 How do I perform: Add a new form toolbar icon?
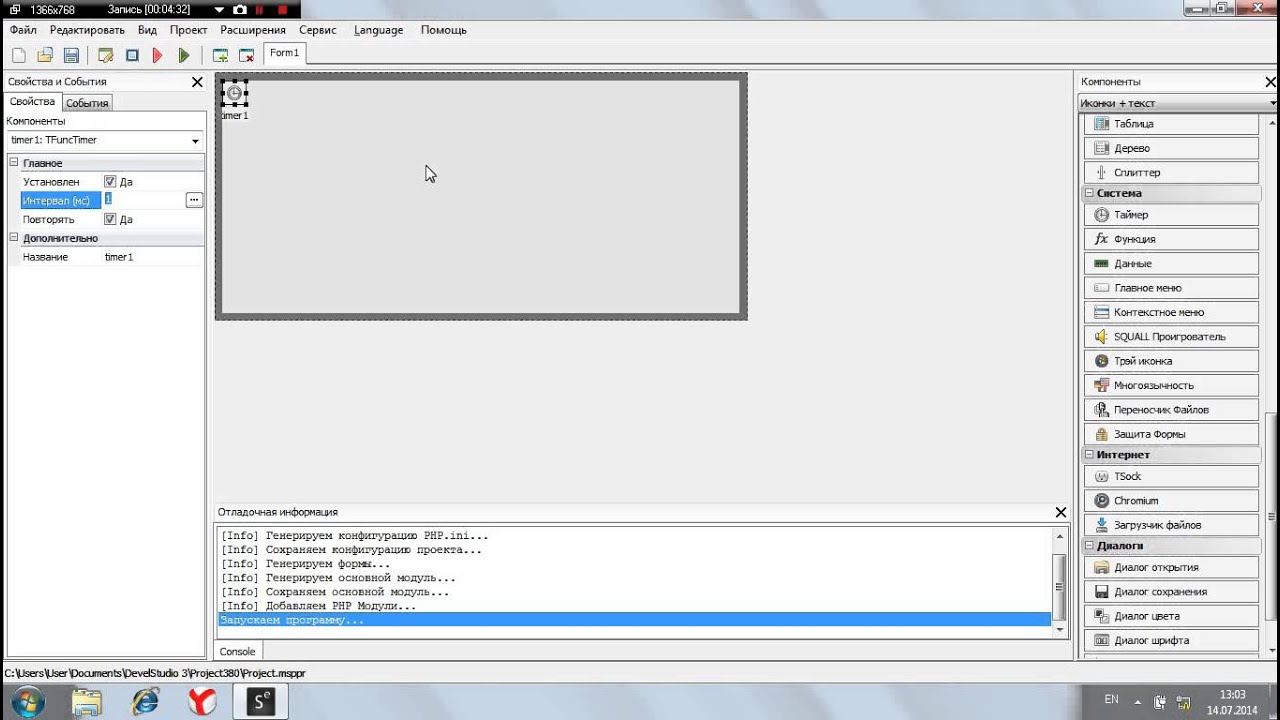(x=220, y=55)
